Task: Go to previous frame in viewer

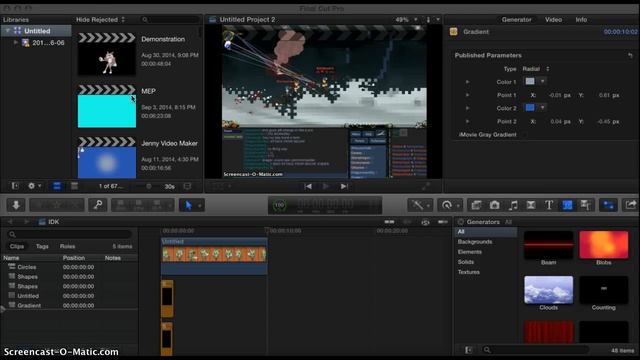Action: click(308, 186)
